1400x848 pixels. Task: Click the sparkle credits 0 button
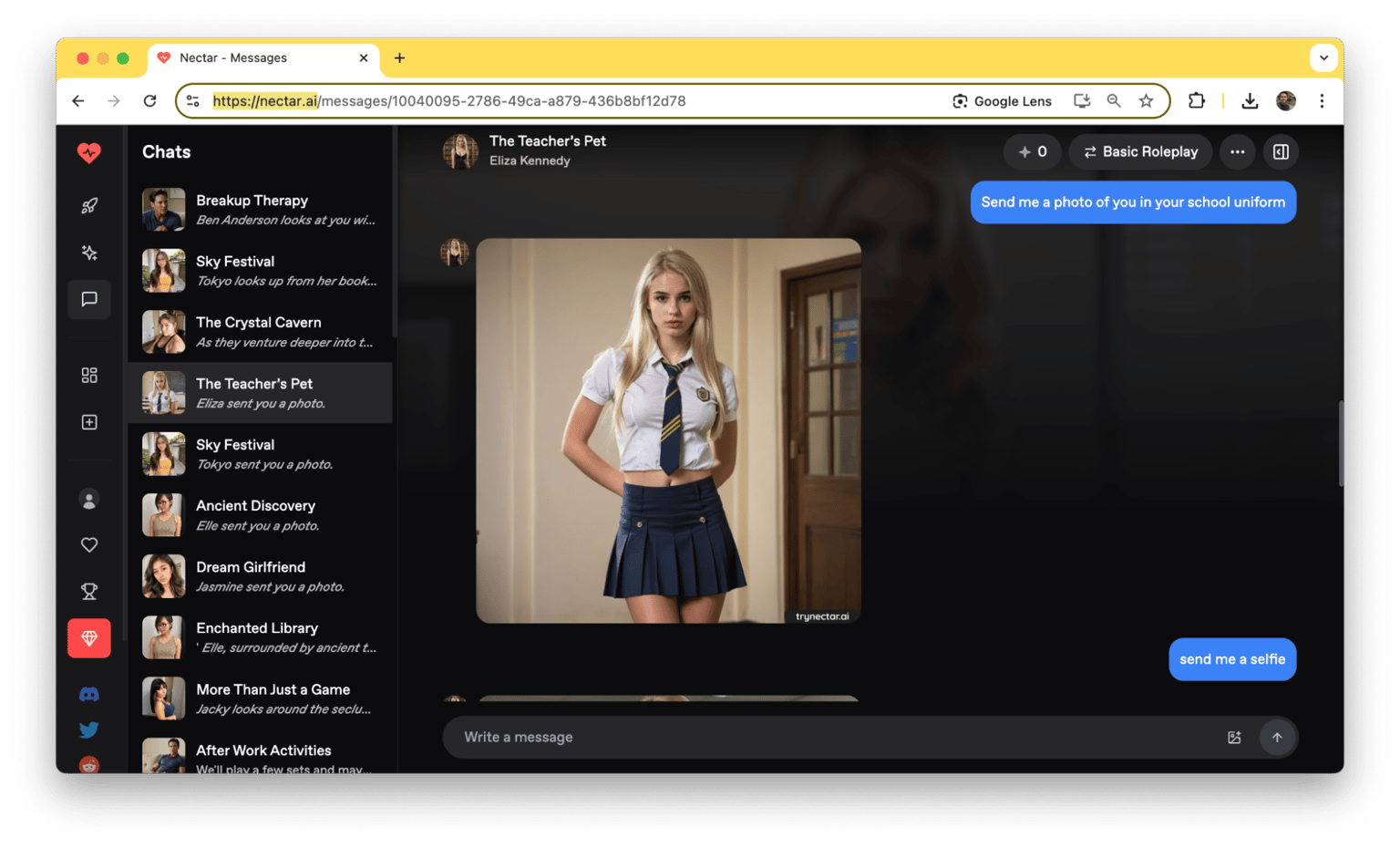click(x=1033, y=152)
